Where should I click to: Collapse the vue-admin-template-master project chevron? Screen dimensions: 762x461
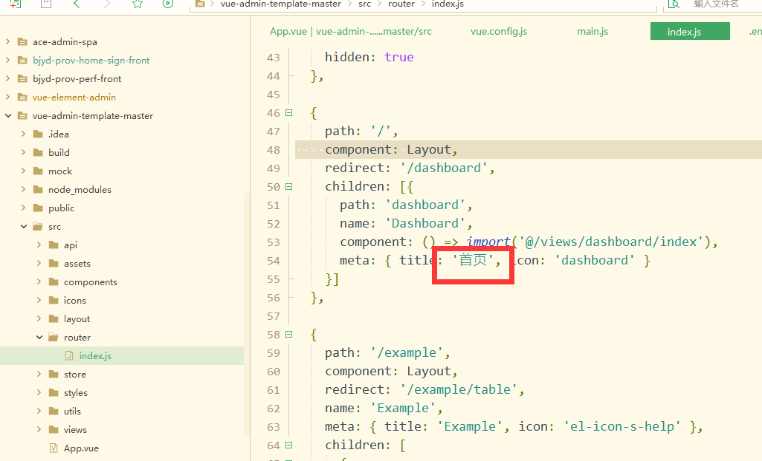pyautogui.click(x=8, y=116)
